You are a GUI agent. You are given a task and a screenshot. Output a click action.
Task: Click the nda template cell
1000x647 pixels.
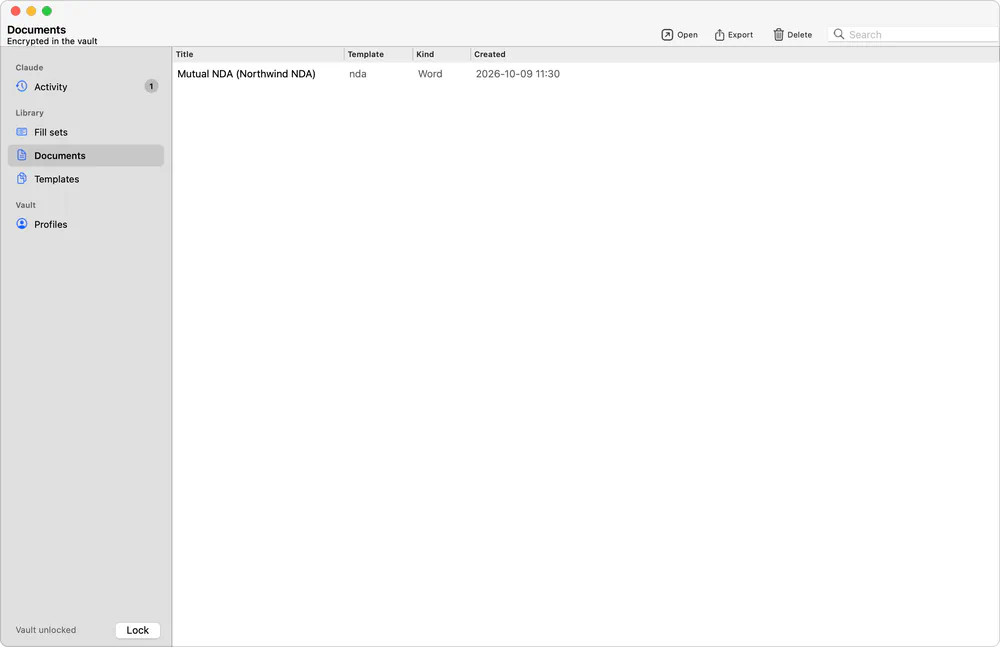pyautogui.click(x=358, y=74)
